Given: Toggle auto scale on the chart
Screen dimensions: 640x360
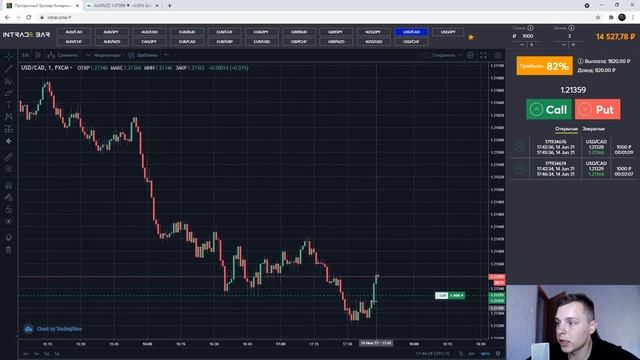Looking at the screenshot, I should tap(485, 353).
